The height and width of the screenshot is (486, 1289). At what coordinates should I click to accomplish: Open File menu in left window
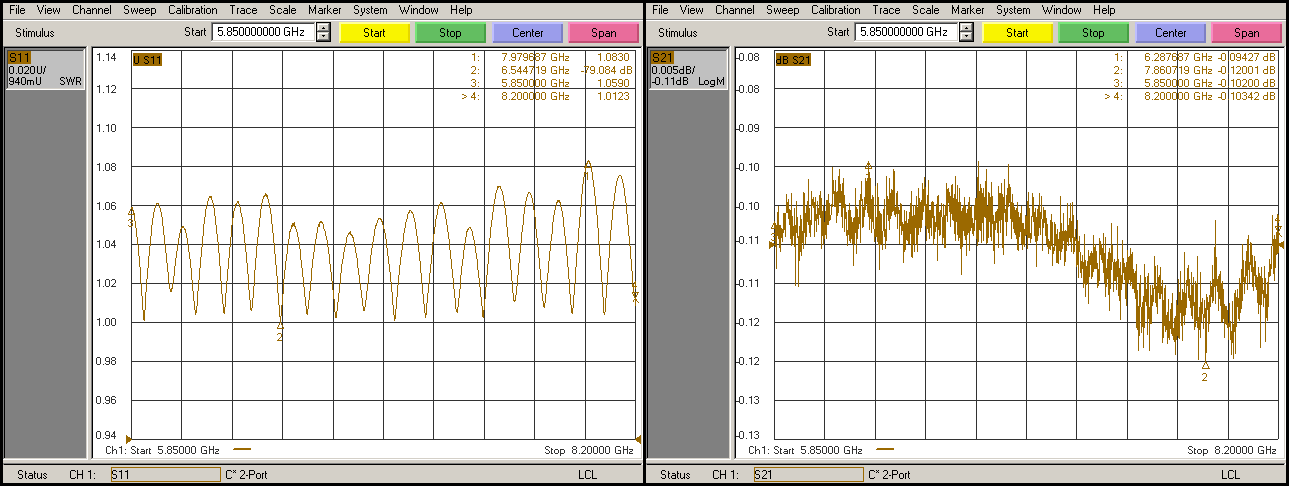click(x=17, y=10)
